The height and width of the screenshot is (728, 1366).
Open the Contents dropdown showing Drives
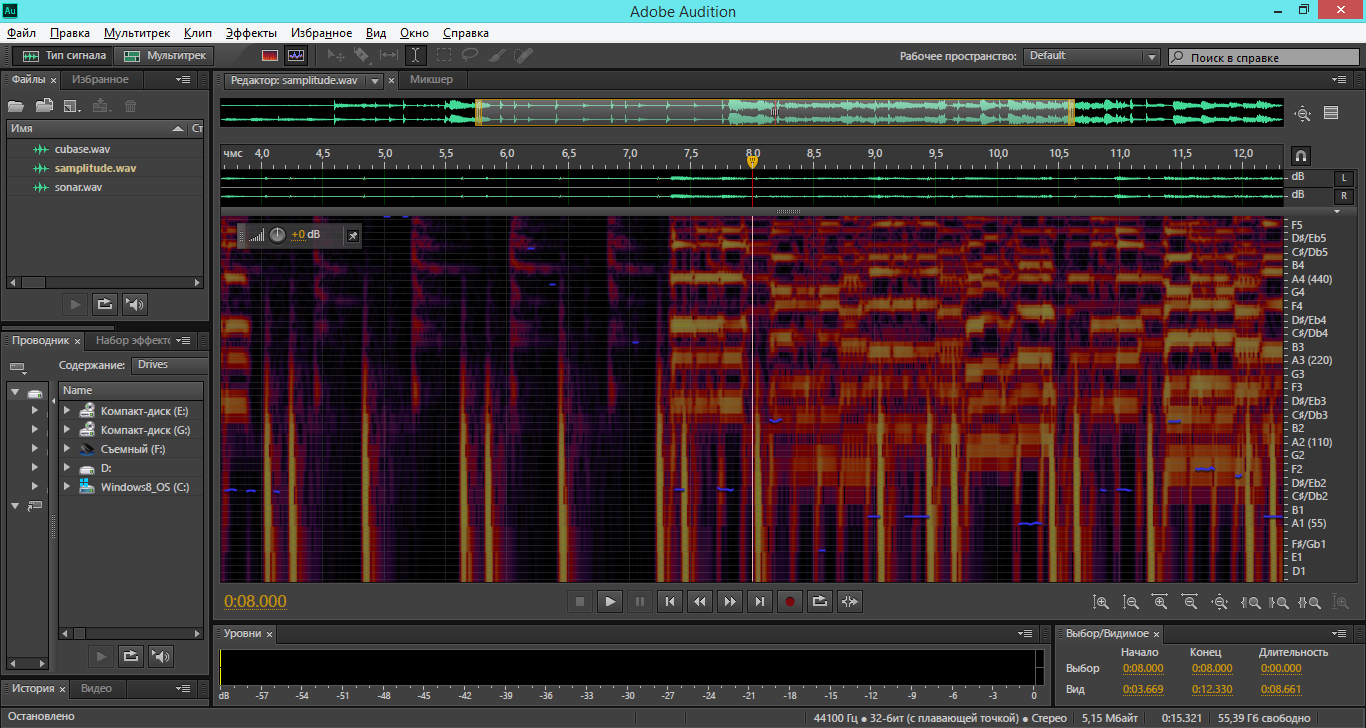click(170, 366)
